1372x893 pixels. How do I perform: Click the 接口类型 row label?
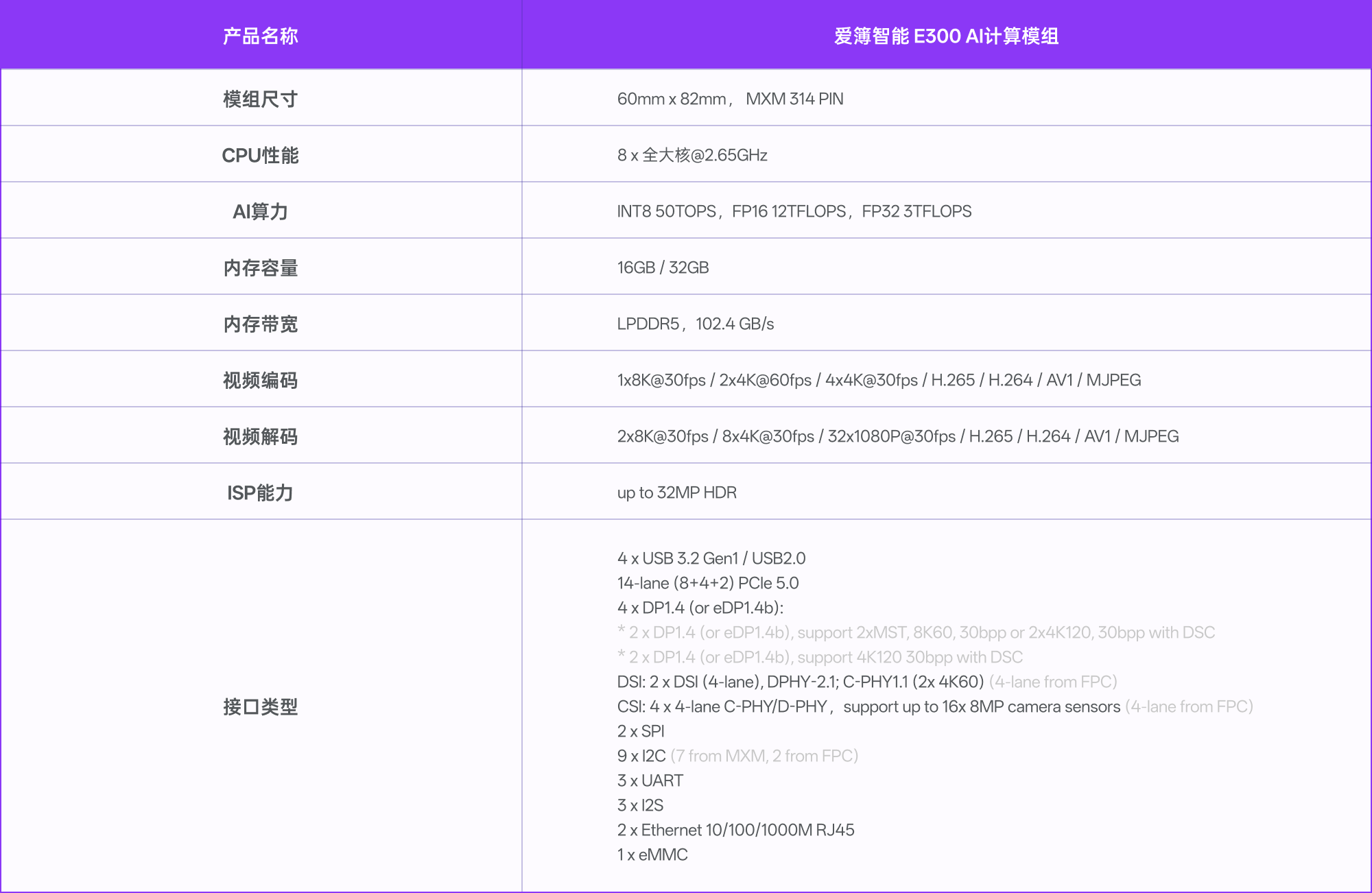pos(260,706)
